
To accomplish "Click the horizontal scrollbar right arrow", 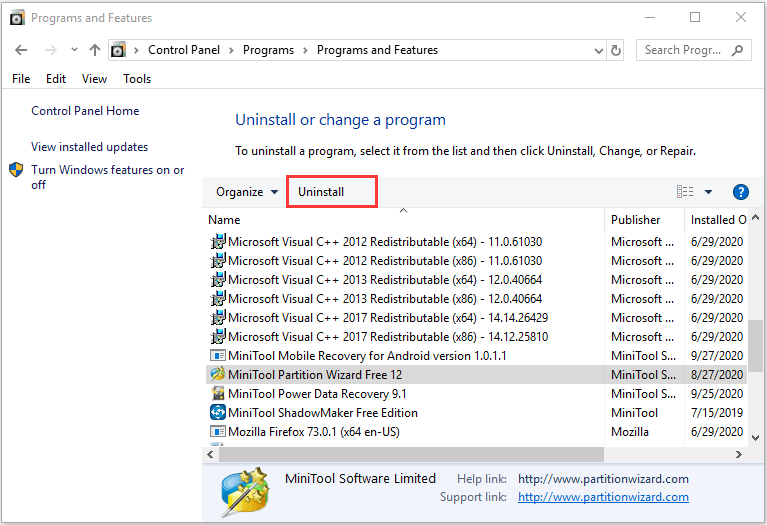I will [739, 455].
